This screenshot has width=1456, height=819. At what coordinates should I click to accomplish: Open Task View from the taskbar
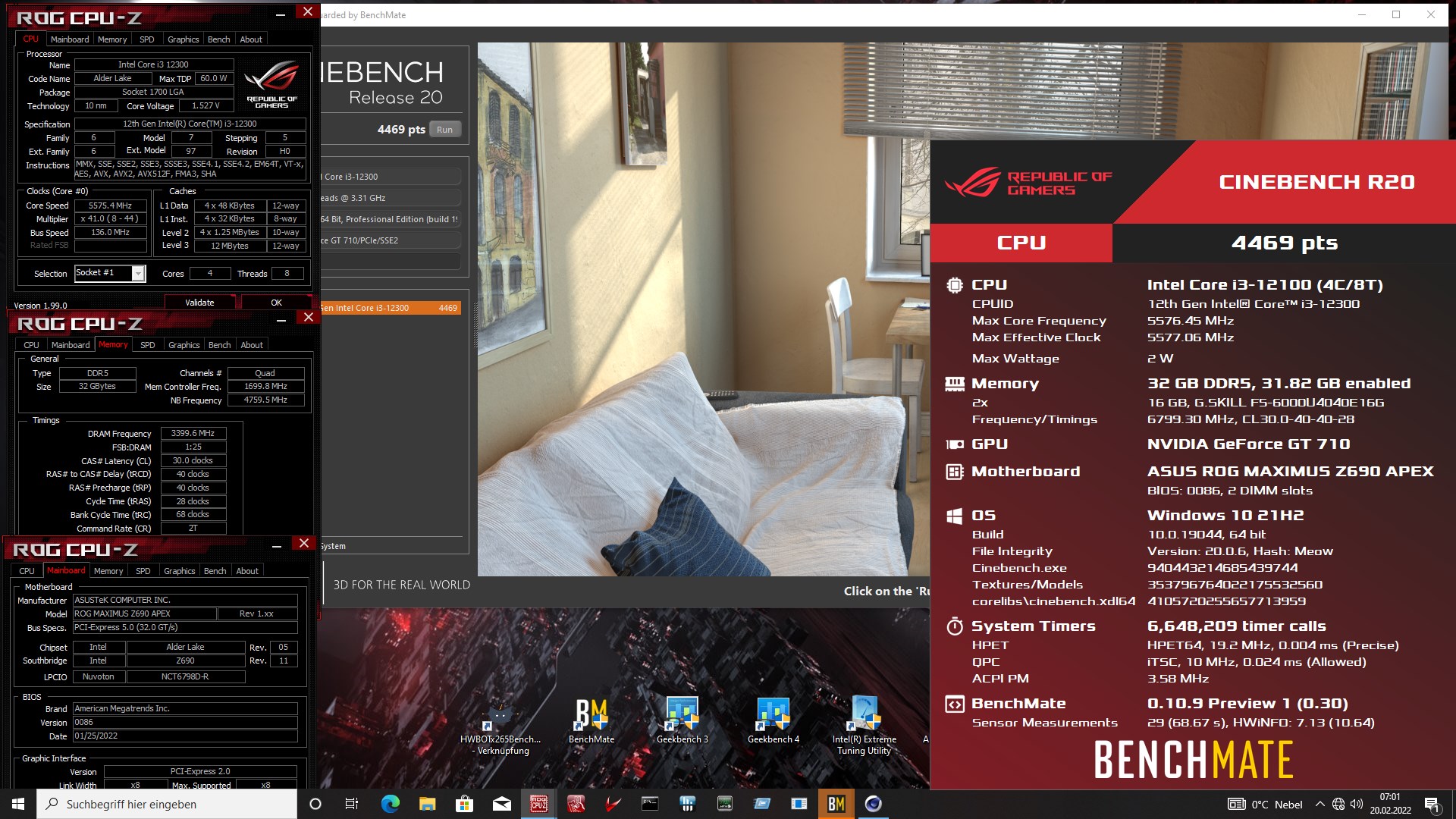(x=352, y=804)
